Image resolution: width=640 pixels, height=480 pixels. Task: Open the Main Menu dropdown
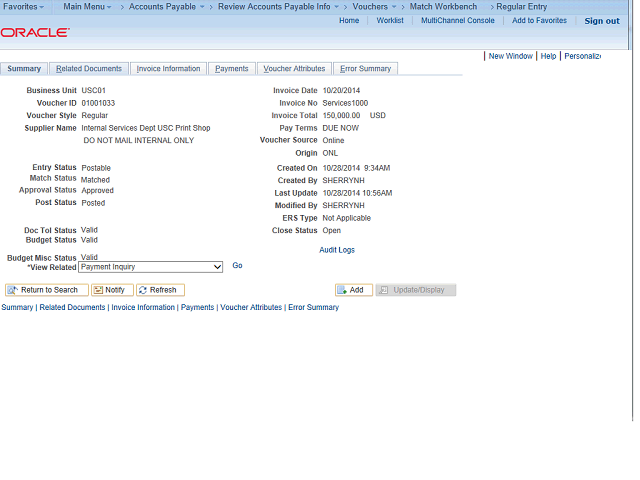click(x=87, y=7)
